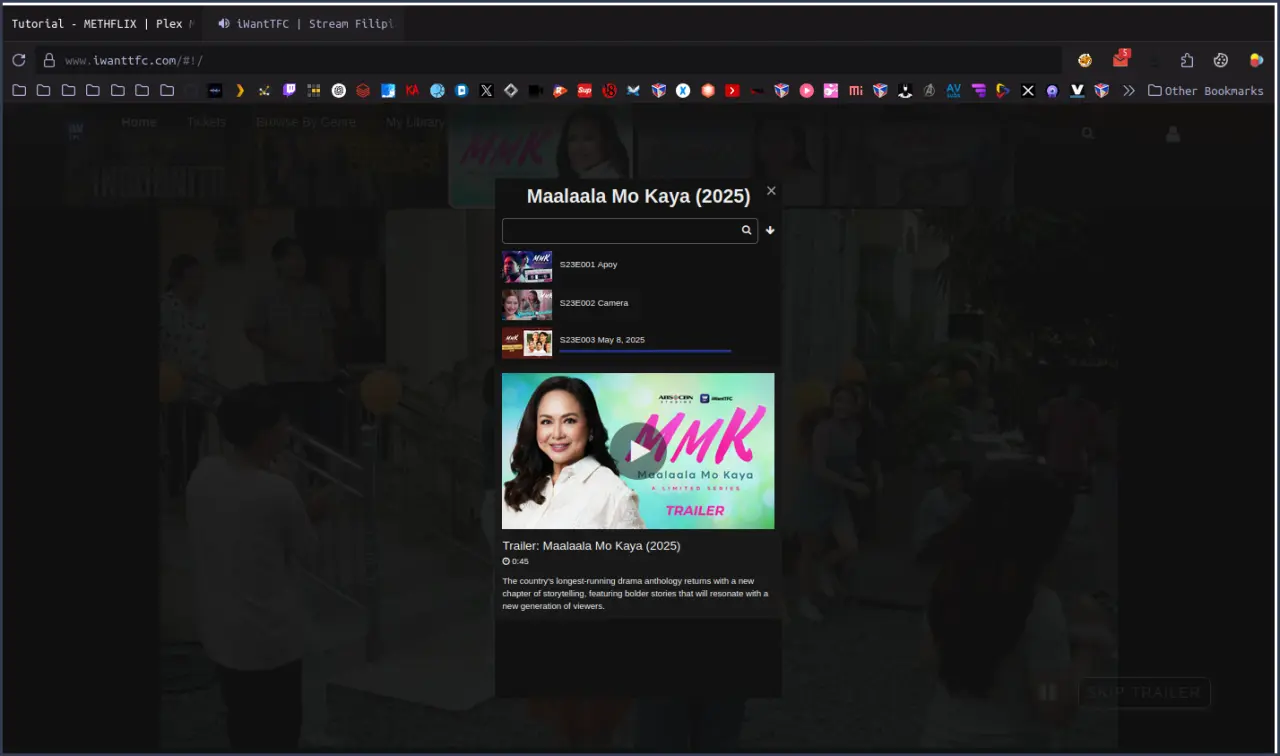Open the red YouTube-style arrow bookmark

coord(732,90)
